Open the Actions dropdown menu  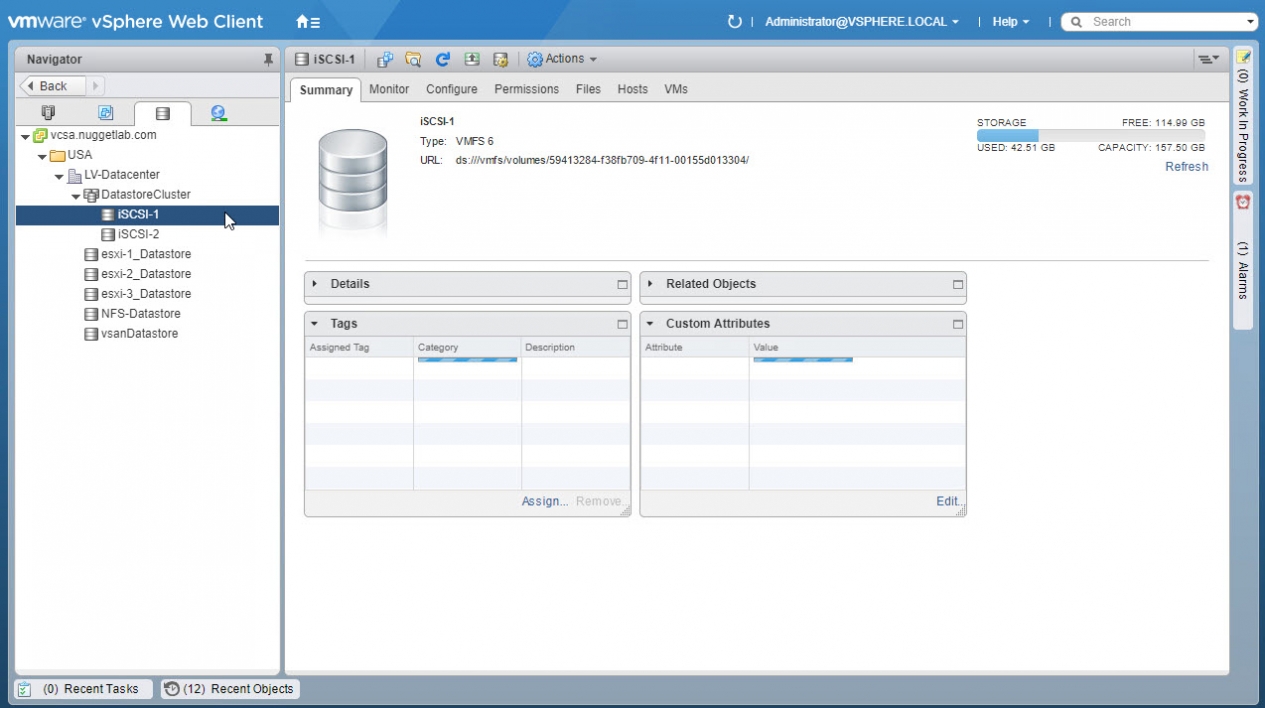tap(562, 60)
